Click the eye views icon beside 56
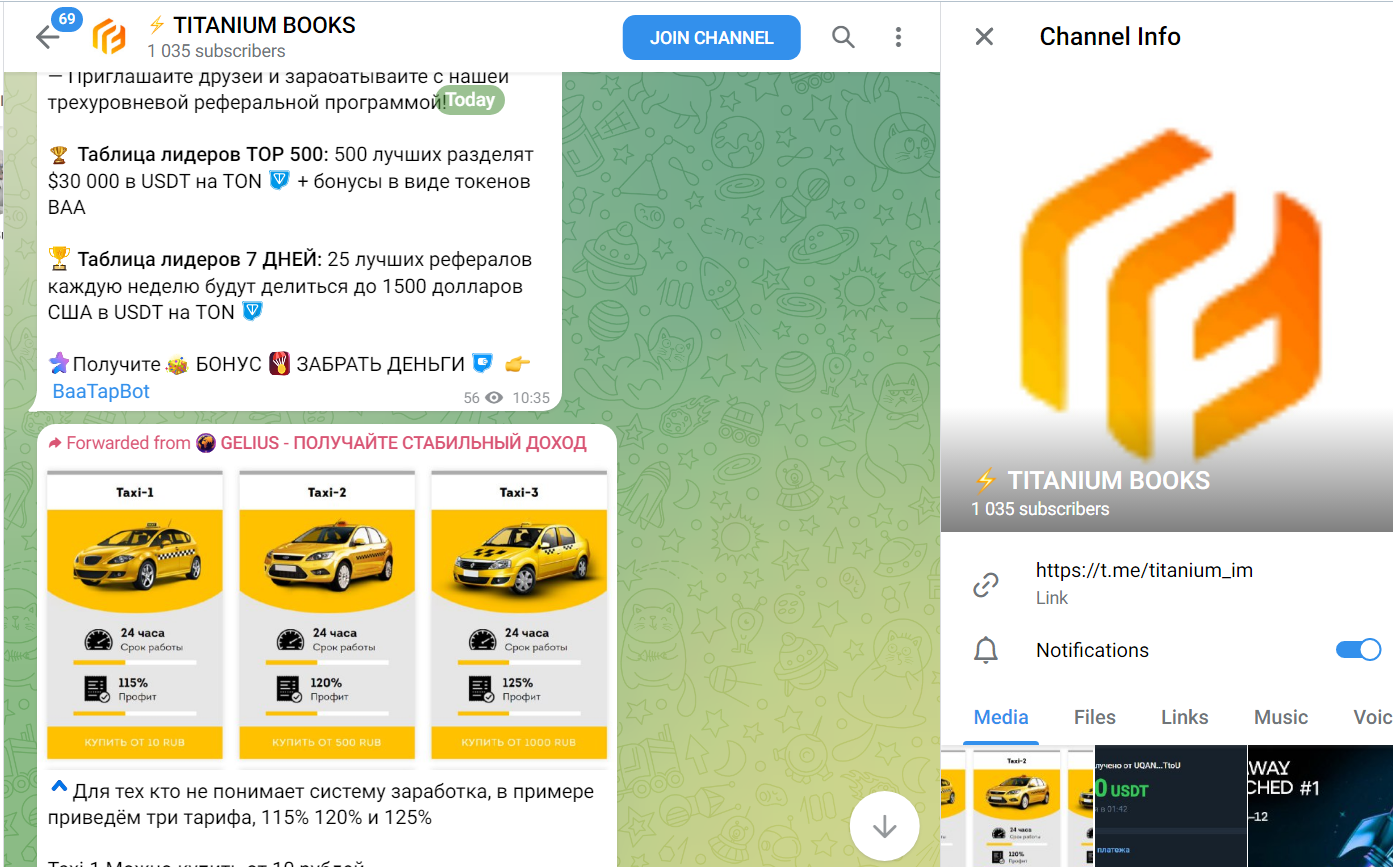 494,397
